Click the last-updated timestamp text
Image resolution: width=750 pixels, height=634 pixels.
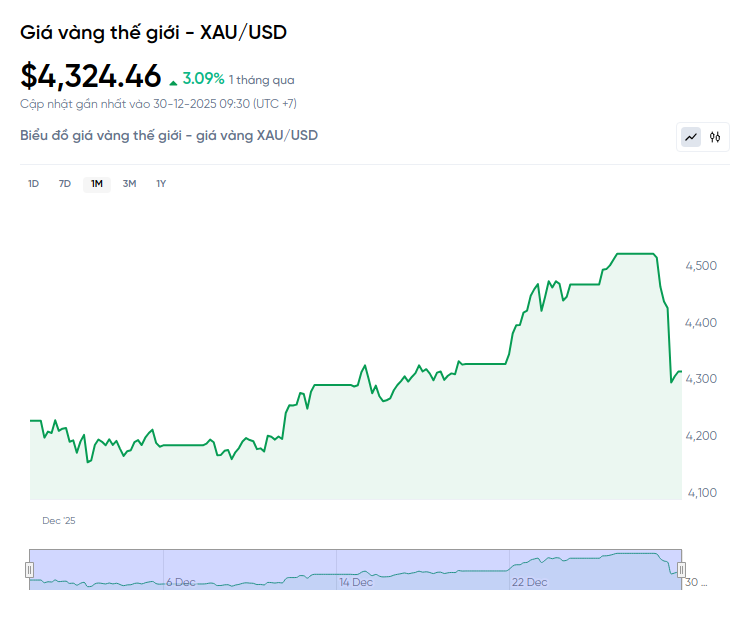pos(158,103)
